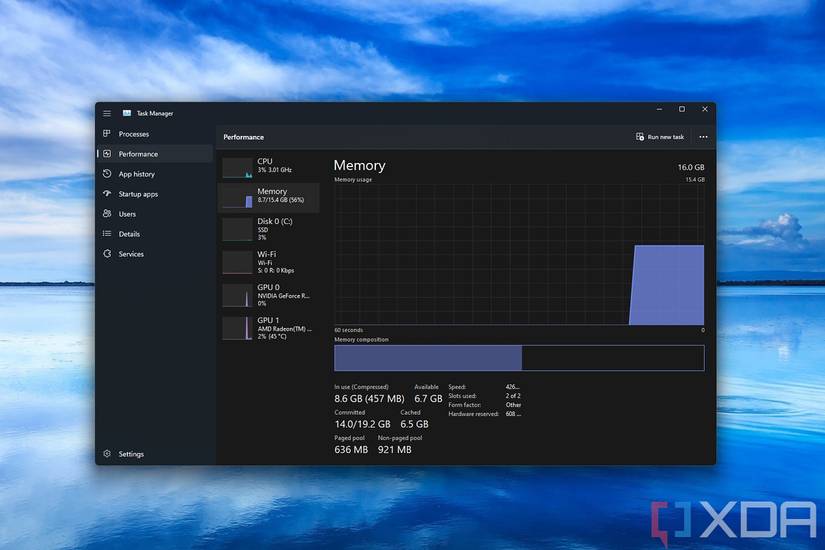
Task: Click the Run new task icon
Action: click(x=640, y=137)
